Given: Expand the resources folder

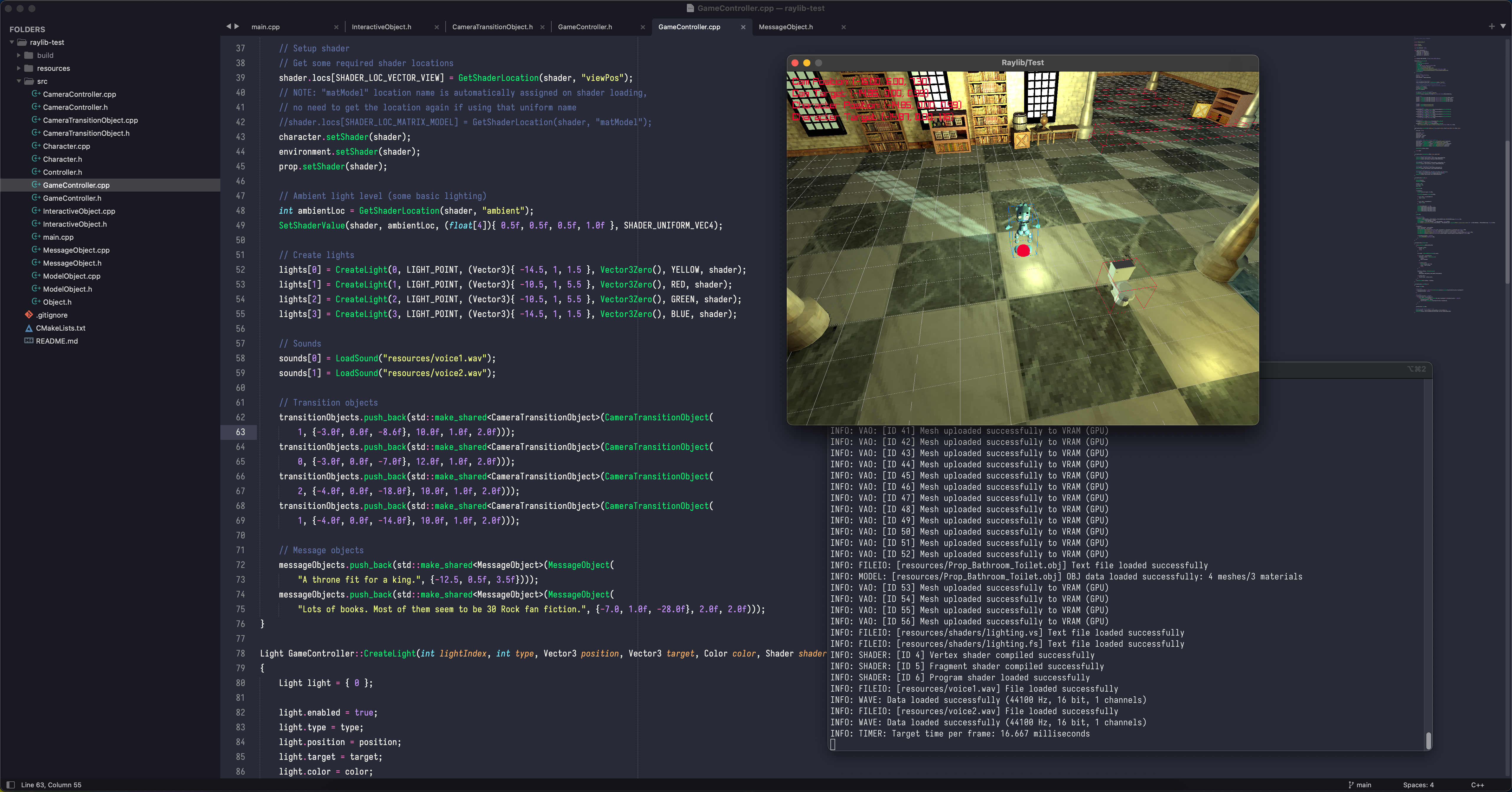Looking at the screenshot, I should pos(19,68).
